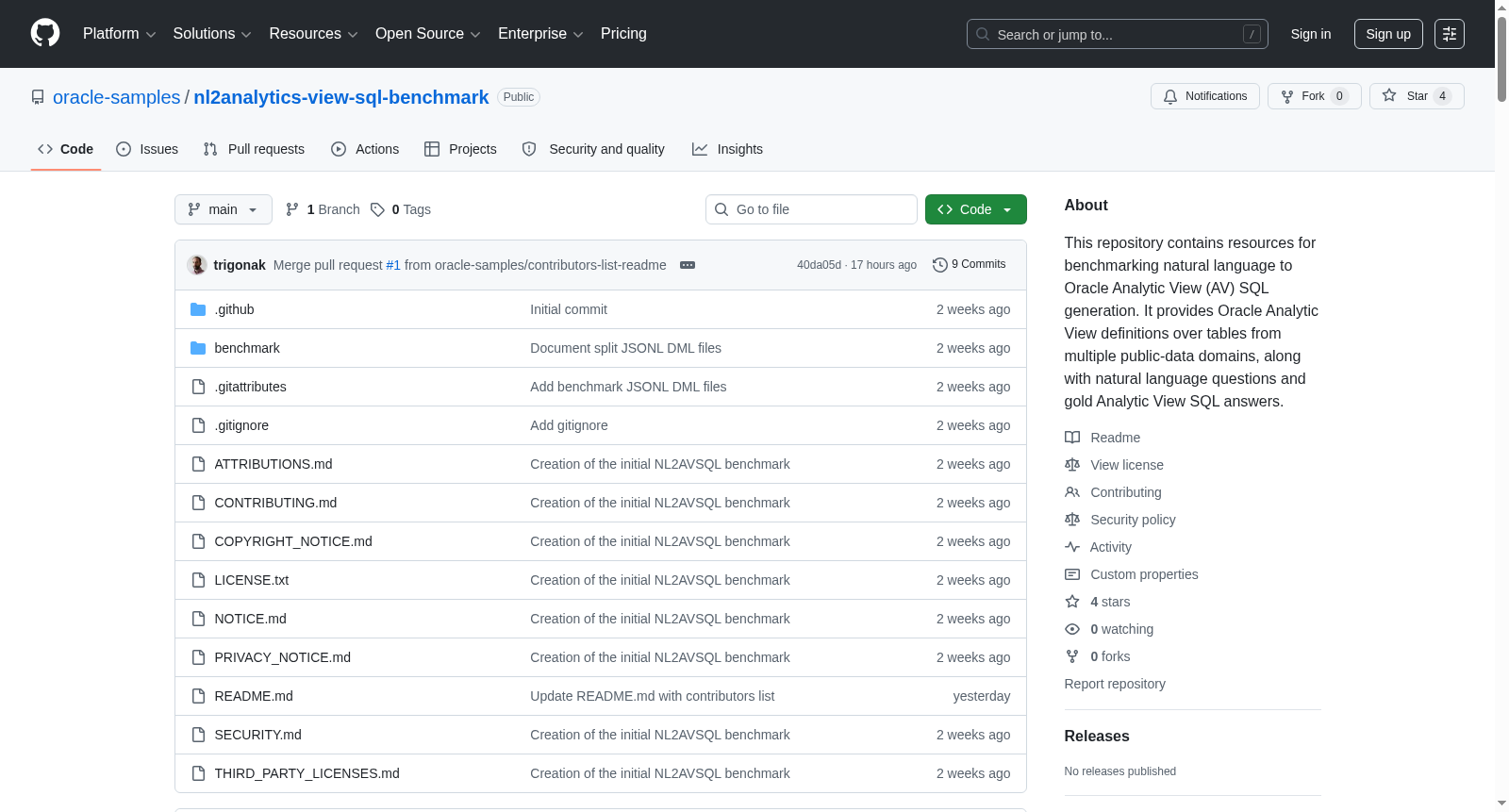Click the forks icon in About
This screenshot has height=812, width=1509.
click(1072, 656)
